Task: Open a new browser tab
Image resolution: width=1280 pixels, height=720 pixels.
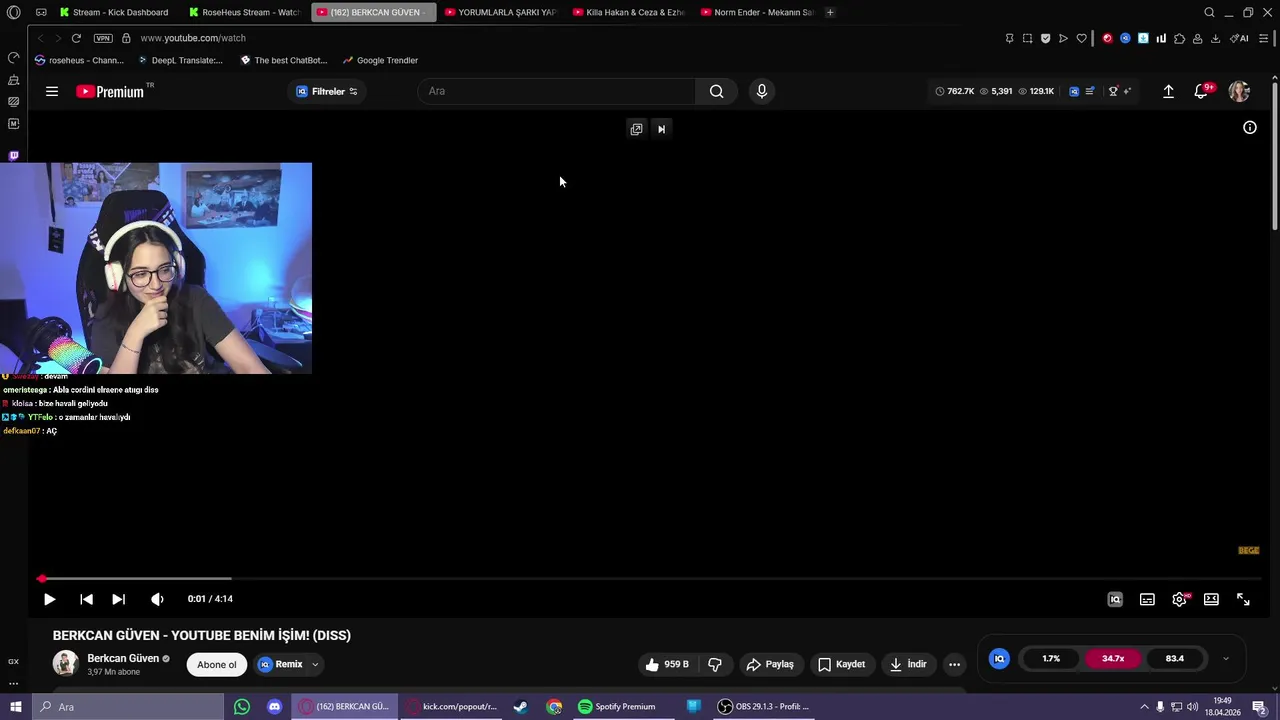Action: 830,12
